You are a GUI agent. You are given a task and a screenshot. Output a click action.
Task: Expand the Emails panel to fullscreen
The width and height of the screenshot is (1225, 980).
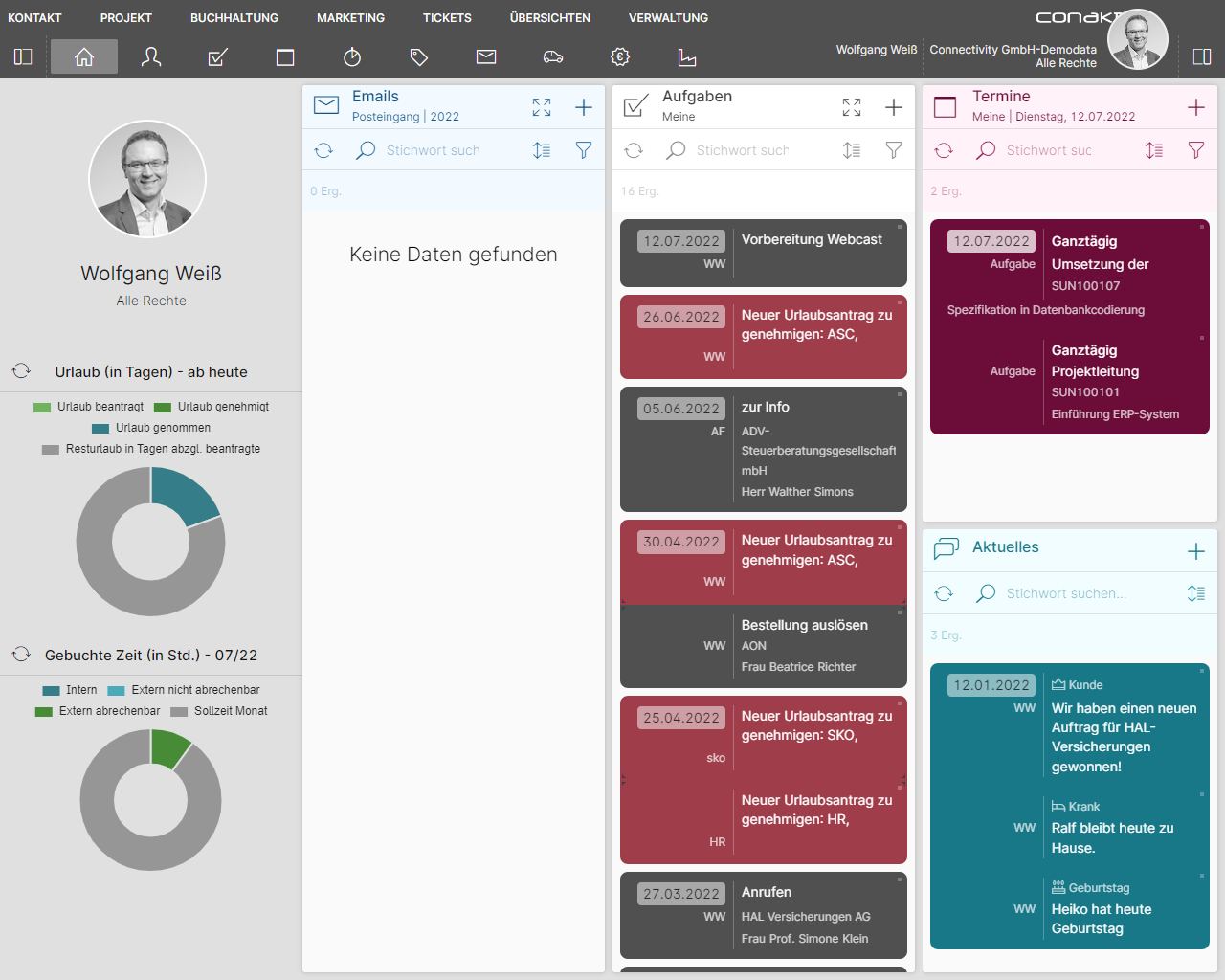point(542,107)
